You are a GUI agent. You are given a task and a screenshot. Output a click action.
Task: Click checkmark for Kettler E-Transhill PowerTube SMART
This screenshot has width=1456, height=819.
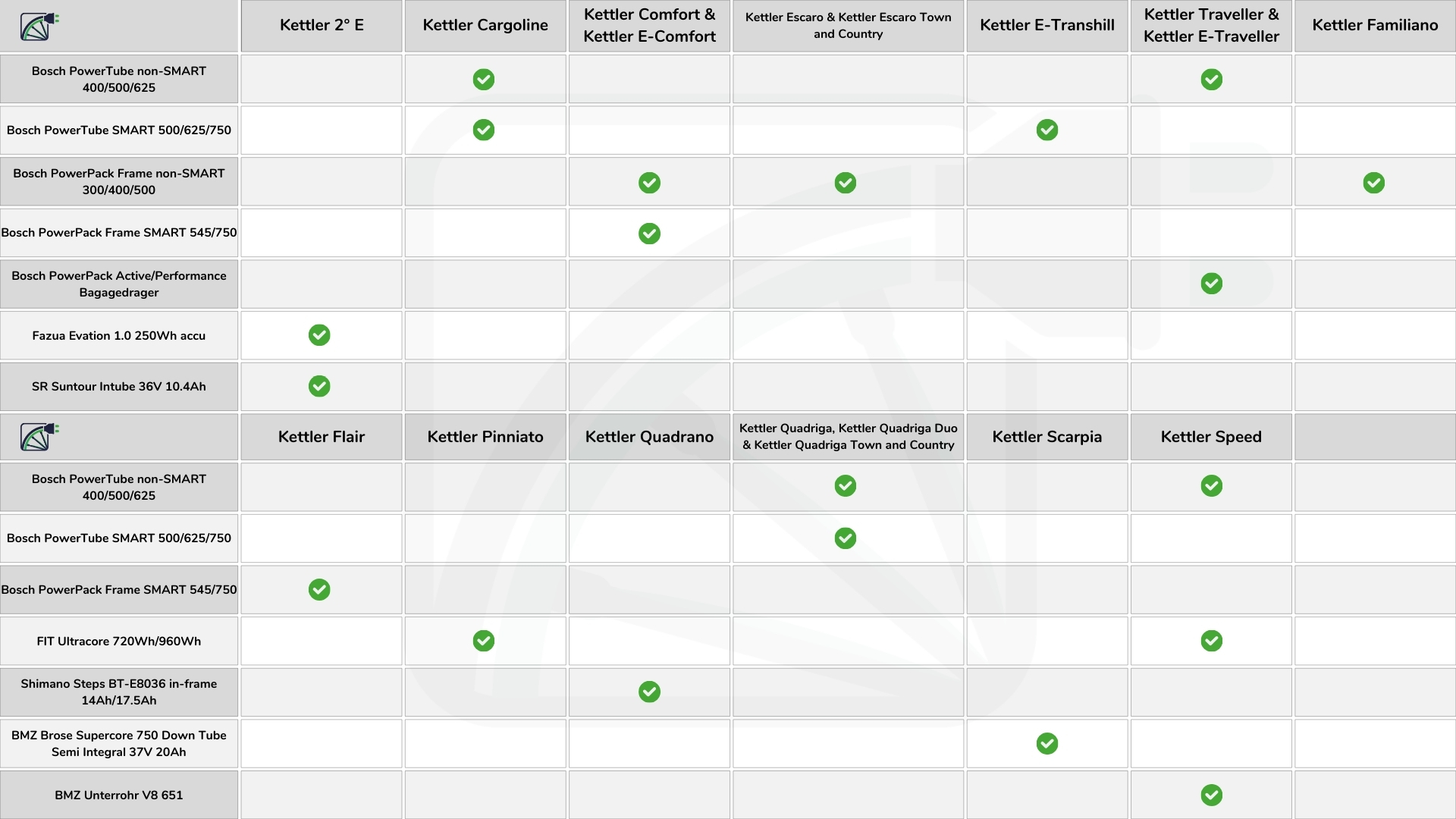(1047, 130)
